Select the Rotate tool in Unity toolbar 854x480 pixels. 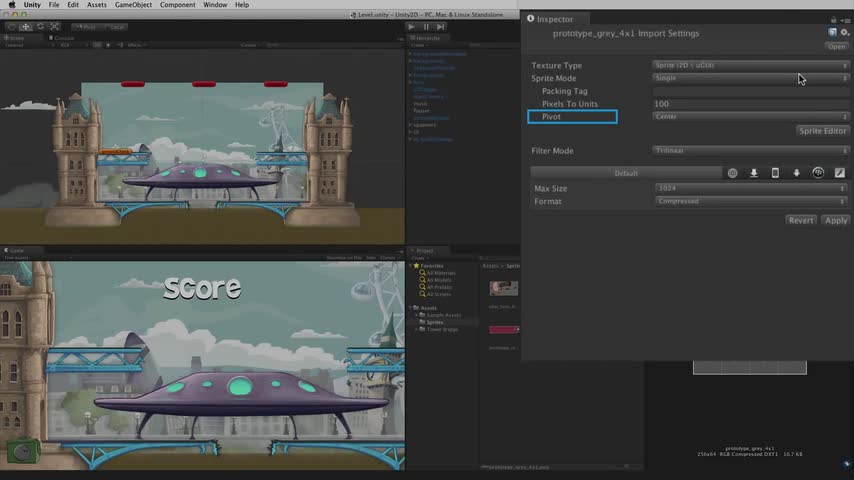(x=40, y=27)
